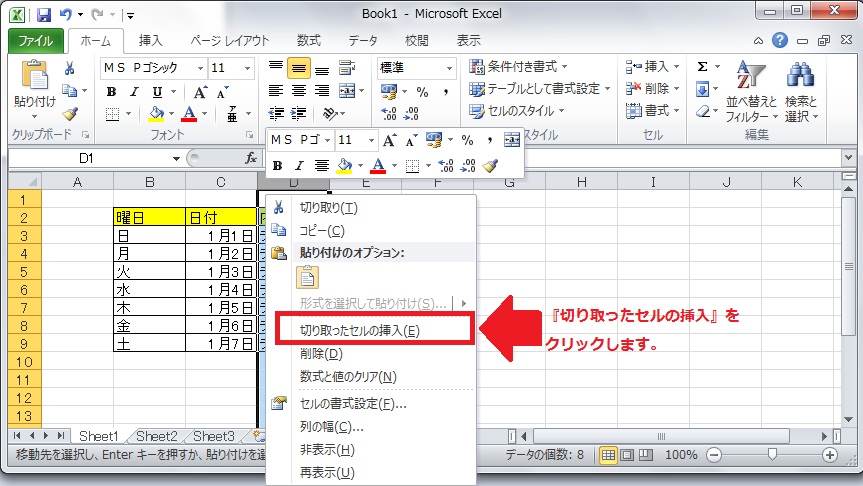The image size is (863, 486).
Task: Select the Format Painter brush in ribbon
Action: pyautogui.click(x=70, y=113)
